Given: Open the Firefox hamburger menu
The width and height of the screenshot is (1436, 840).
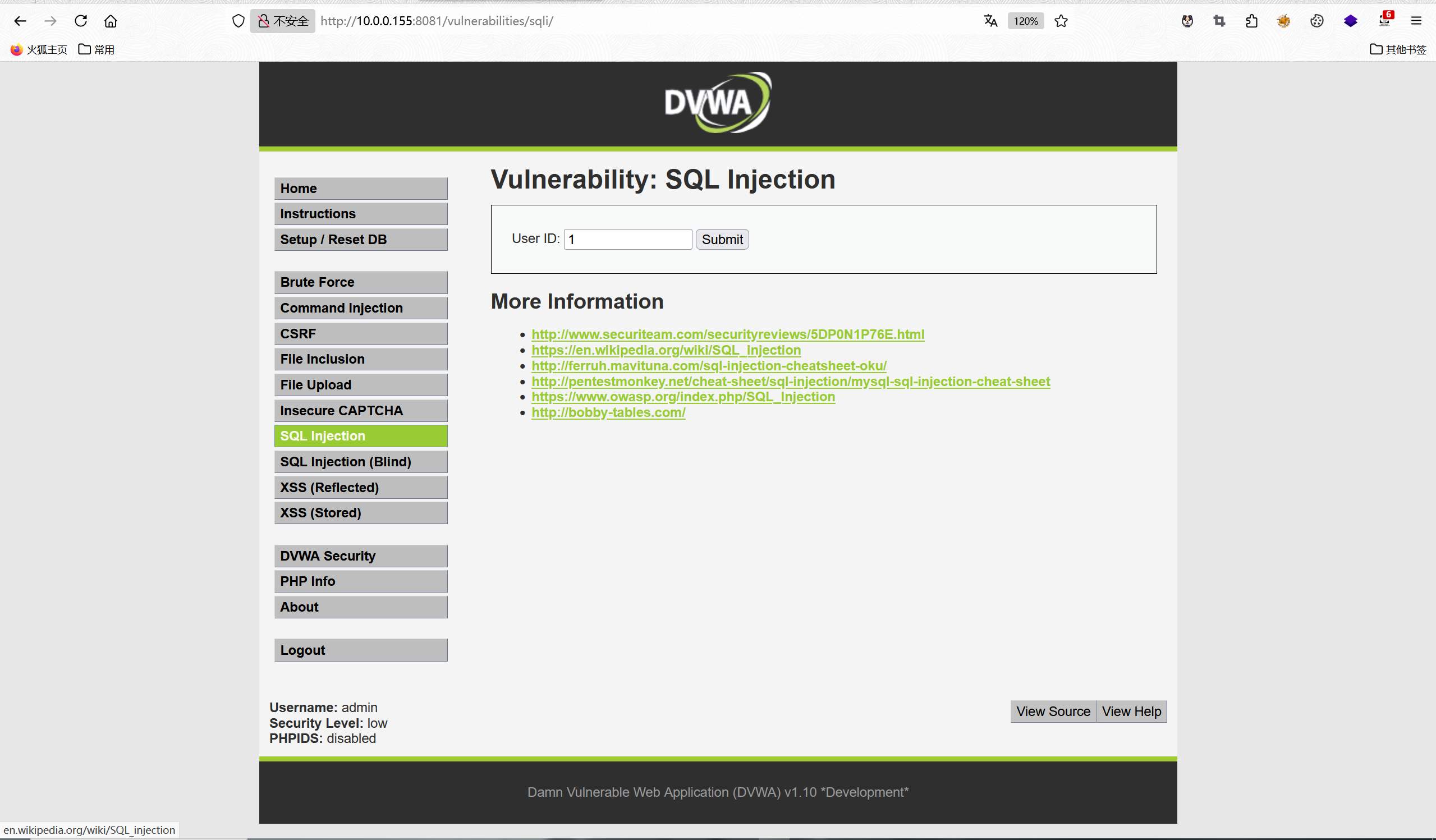Looking at the screenshot, I should [x=1416, y=21].
